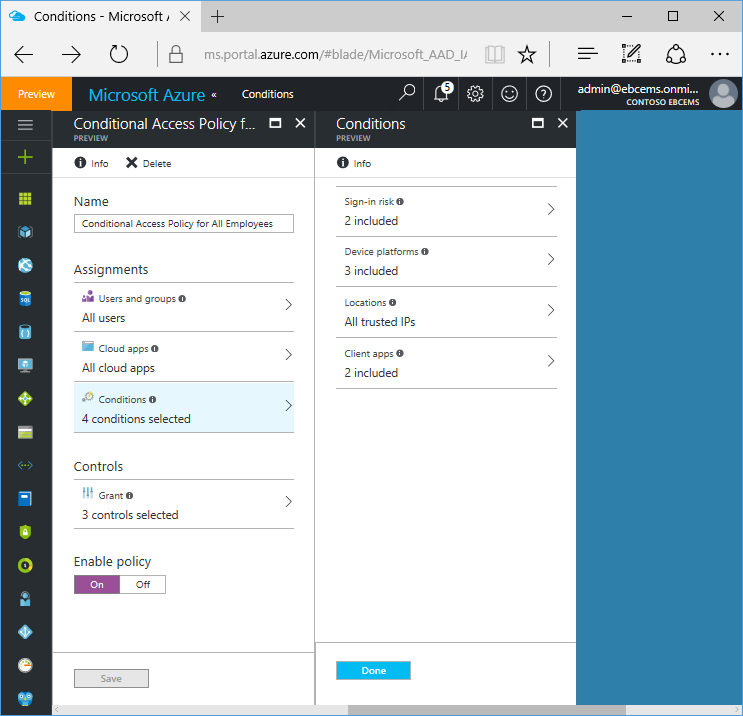743x716 pixels.
Task: Click Sign-in risk info tooltip icon
Action: pyautogui.click(x=400, y=201)
